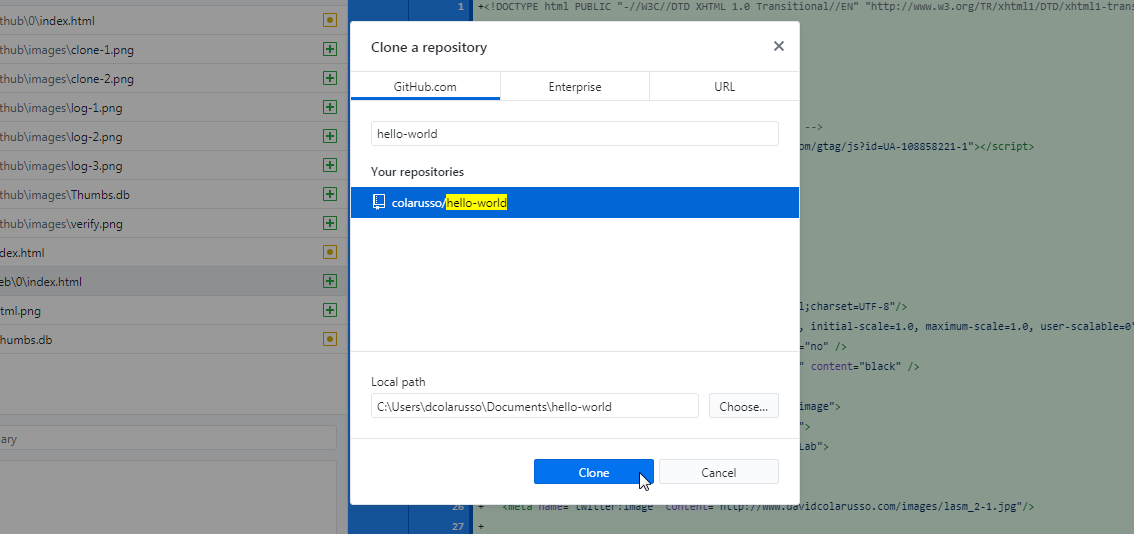
Task: Select the log-3.png changed file
Action: pyautogui.click(x=174, y=166)
